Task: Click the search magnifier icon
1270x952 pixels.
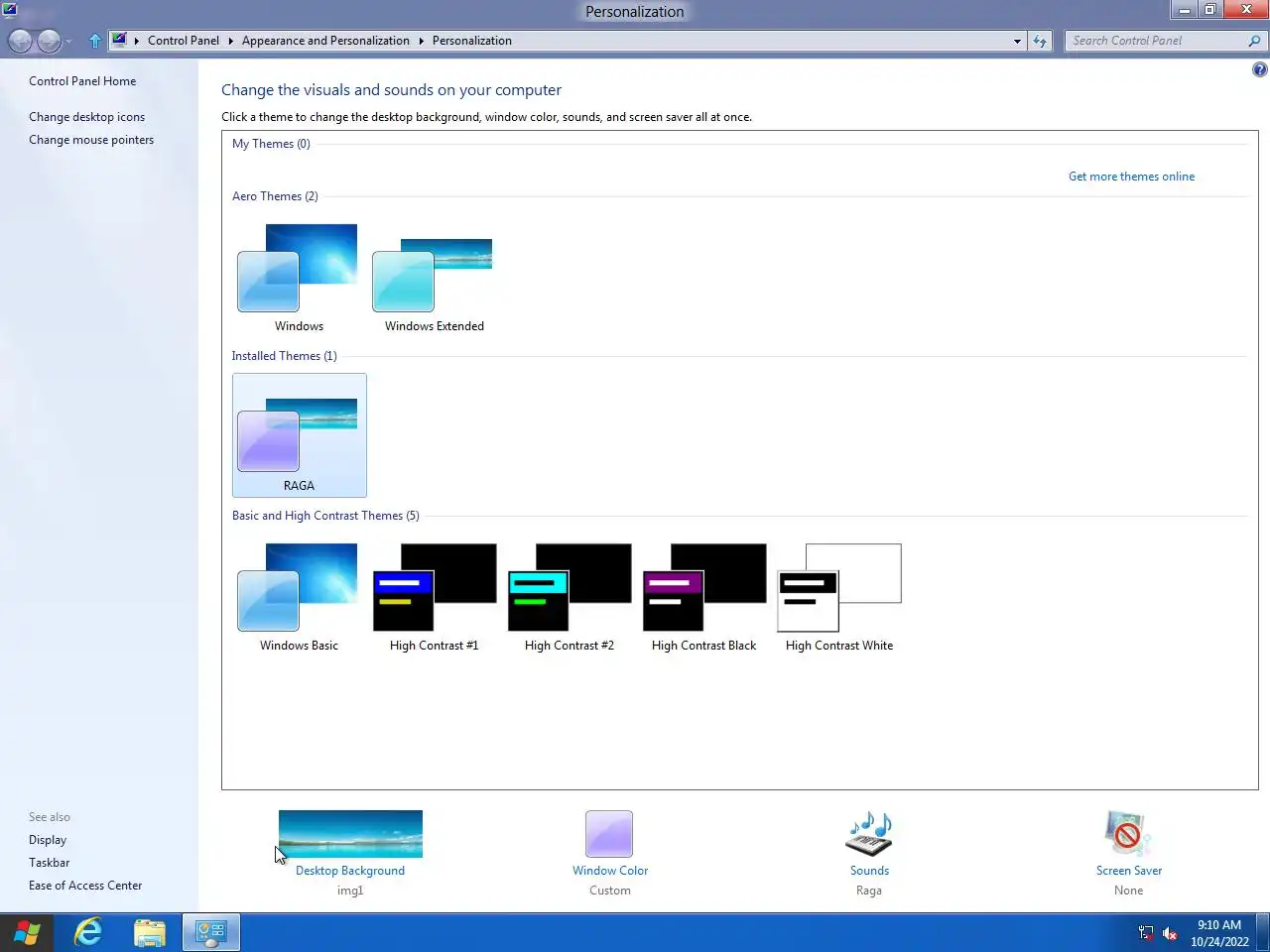Action: click(x=1254, y=41)
